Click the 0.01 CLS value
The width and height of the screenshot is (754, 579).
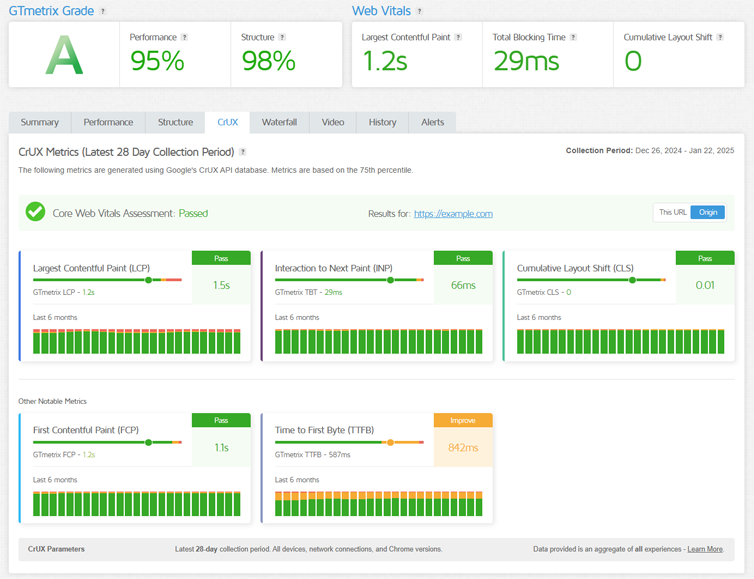point(705,285)
